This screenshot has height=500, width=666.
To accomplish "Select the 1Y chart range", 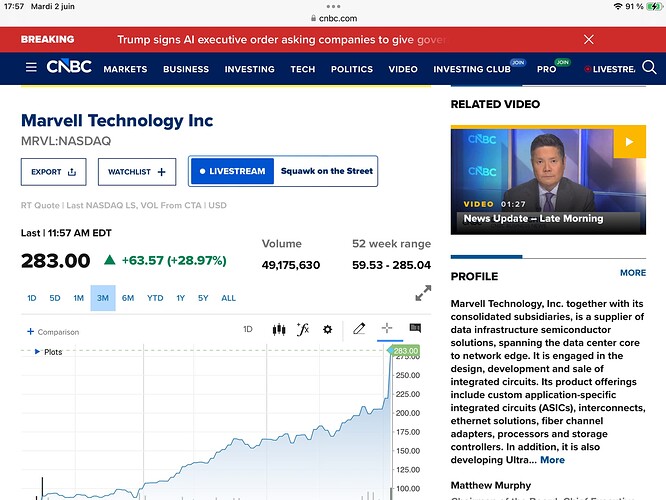I will [181, 298].
